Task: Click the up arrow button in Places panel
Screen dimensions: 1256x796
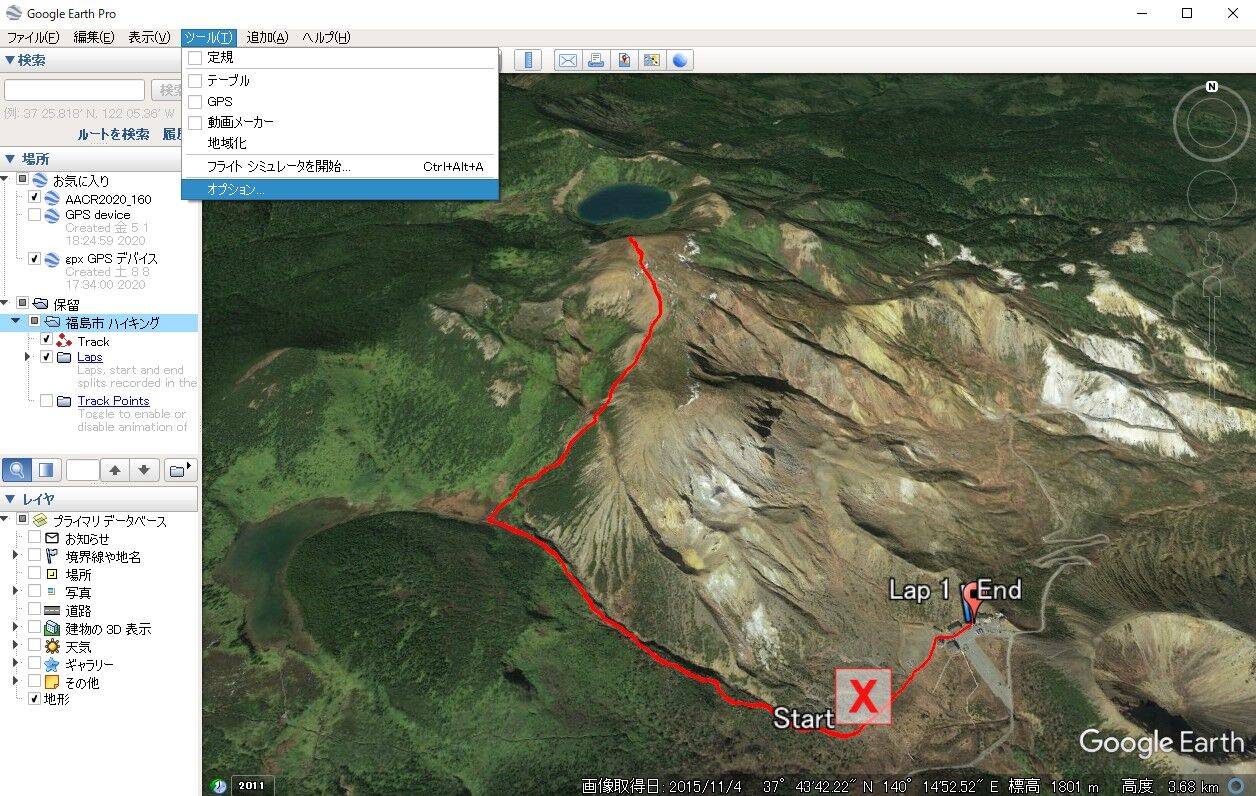Action: click(116, 470)
